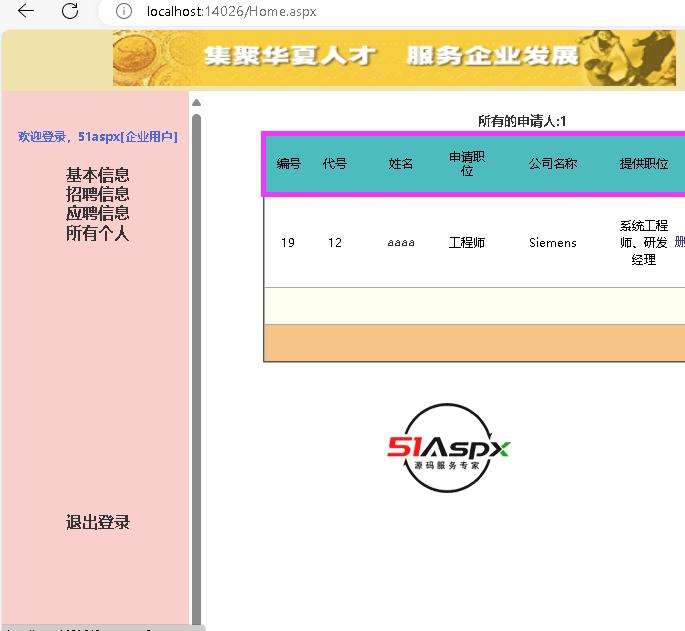Viewport: 685px width, 631px height.
Task: Click the 51Aspx logo image
Action: (x=449, y=448)
